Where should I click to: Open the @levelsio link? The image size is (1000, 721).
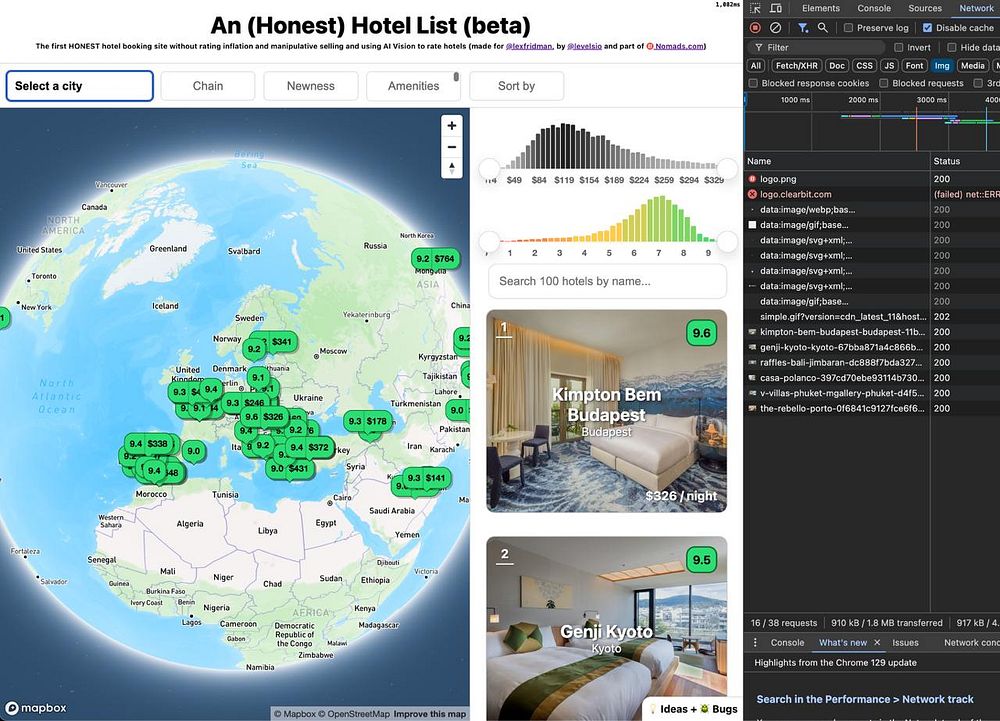point(584,46)
